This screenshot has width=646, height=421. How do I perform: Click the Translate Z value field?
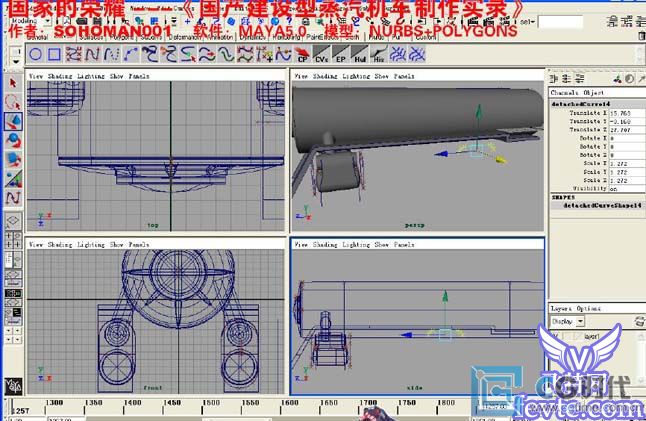coord(627,130)
